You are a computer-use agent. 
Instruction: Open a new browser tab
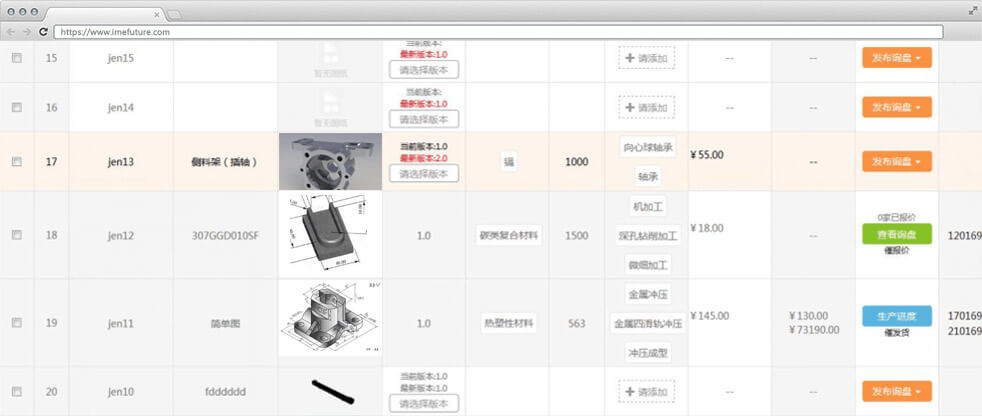click(174, 14)
